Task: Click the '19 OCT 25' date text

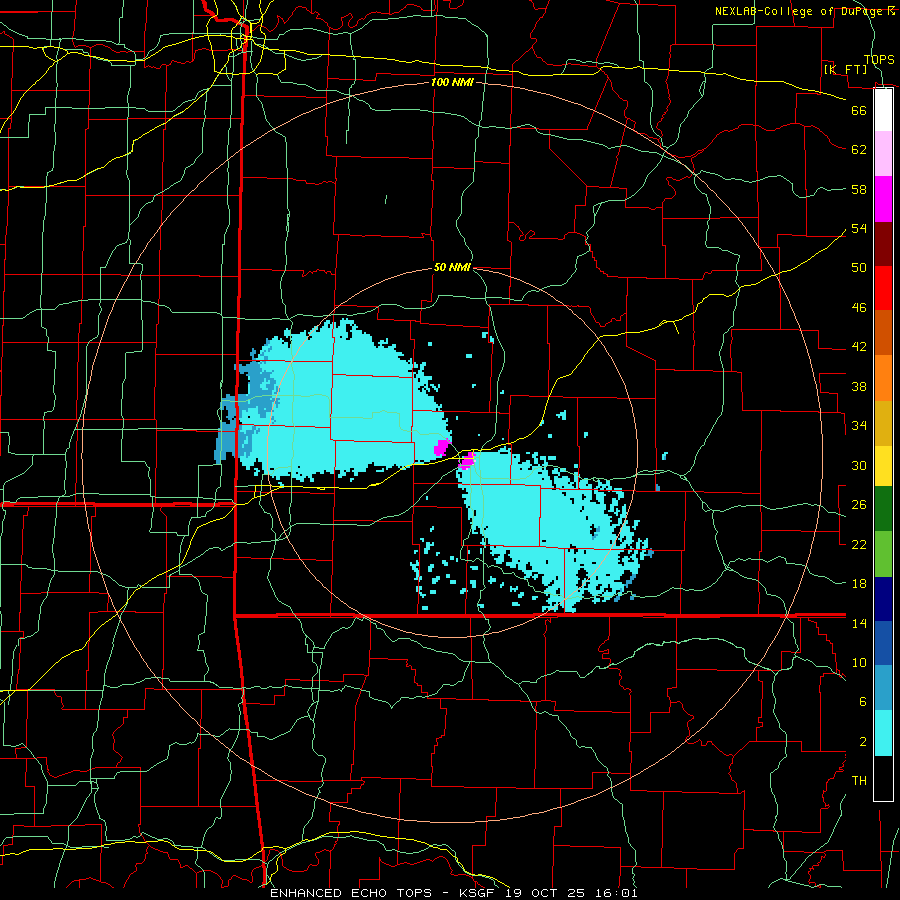Action: [546, 893]
